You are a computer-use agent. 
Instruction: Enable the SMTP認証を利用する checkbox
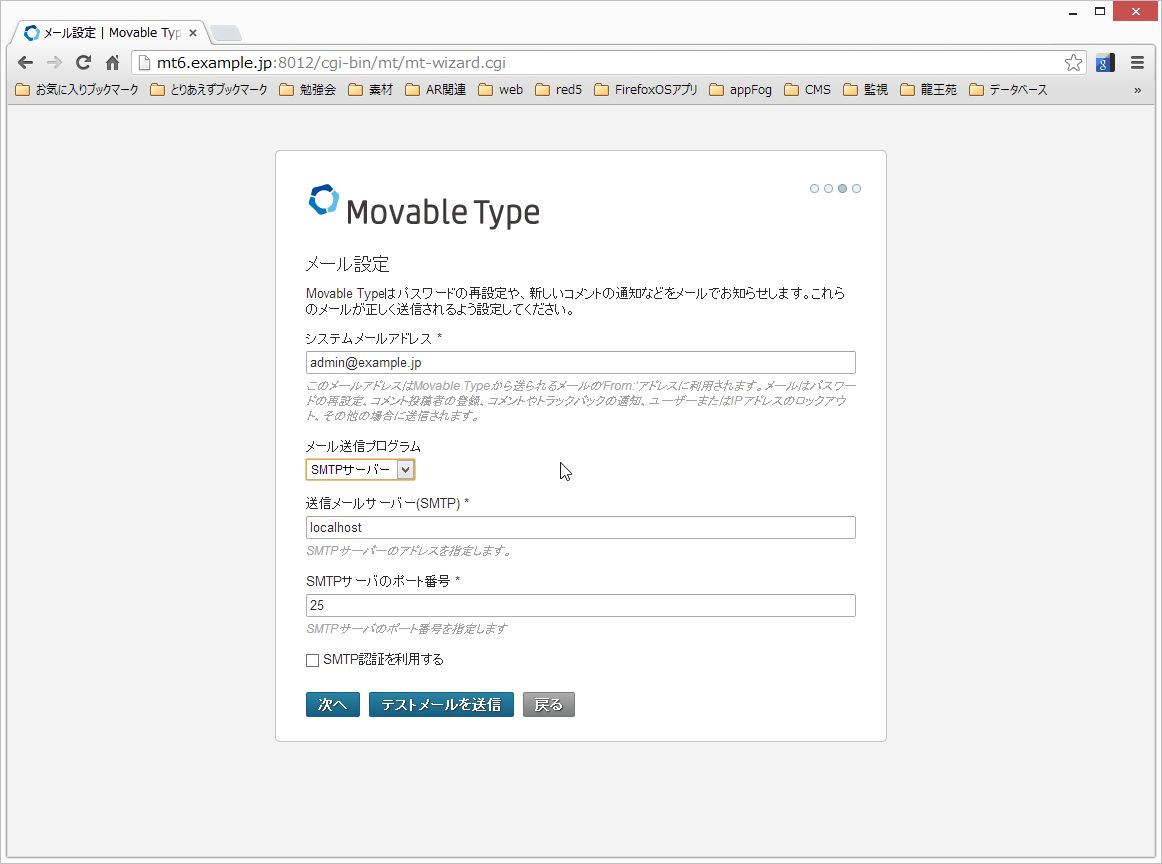[x=313, y=660]
